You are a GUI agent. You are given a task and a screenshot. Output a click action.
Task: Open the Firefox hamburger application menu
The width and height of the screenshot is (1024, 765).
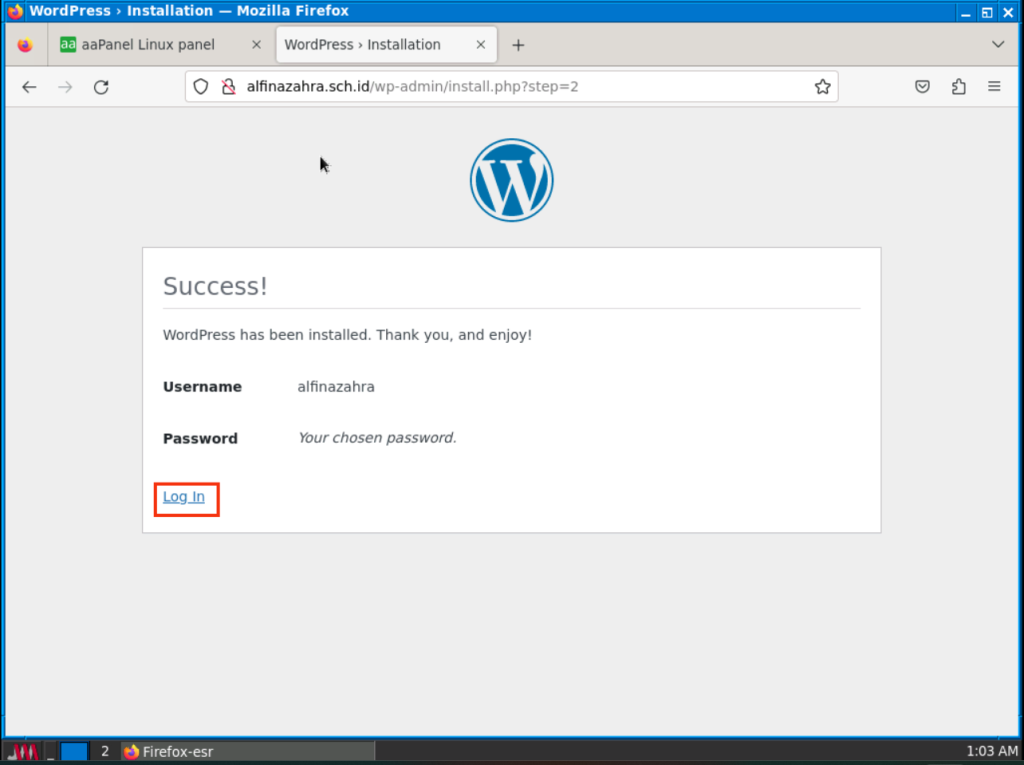pos(994,87)
